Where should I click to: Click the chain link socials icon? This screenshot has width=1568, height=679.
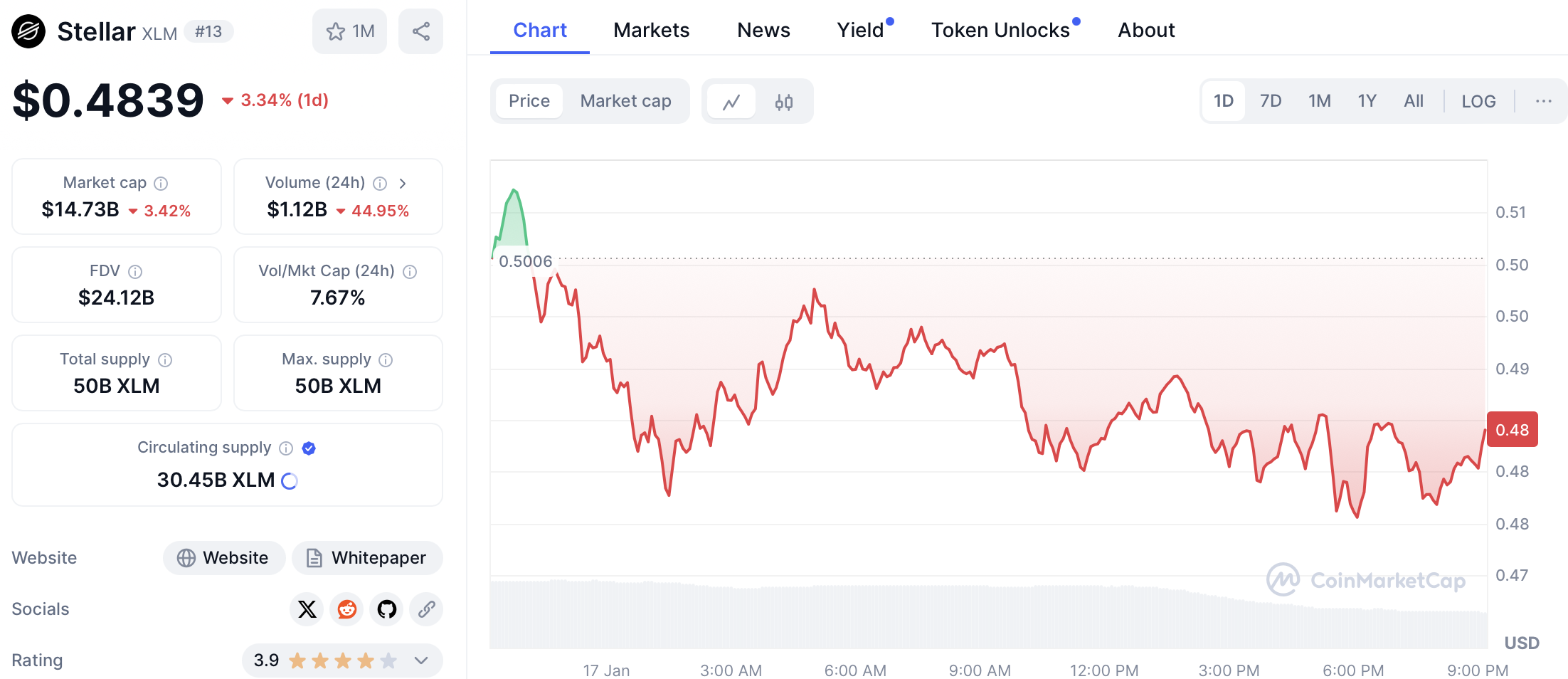[426, 609]
